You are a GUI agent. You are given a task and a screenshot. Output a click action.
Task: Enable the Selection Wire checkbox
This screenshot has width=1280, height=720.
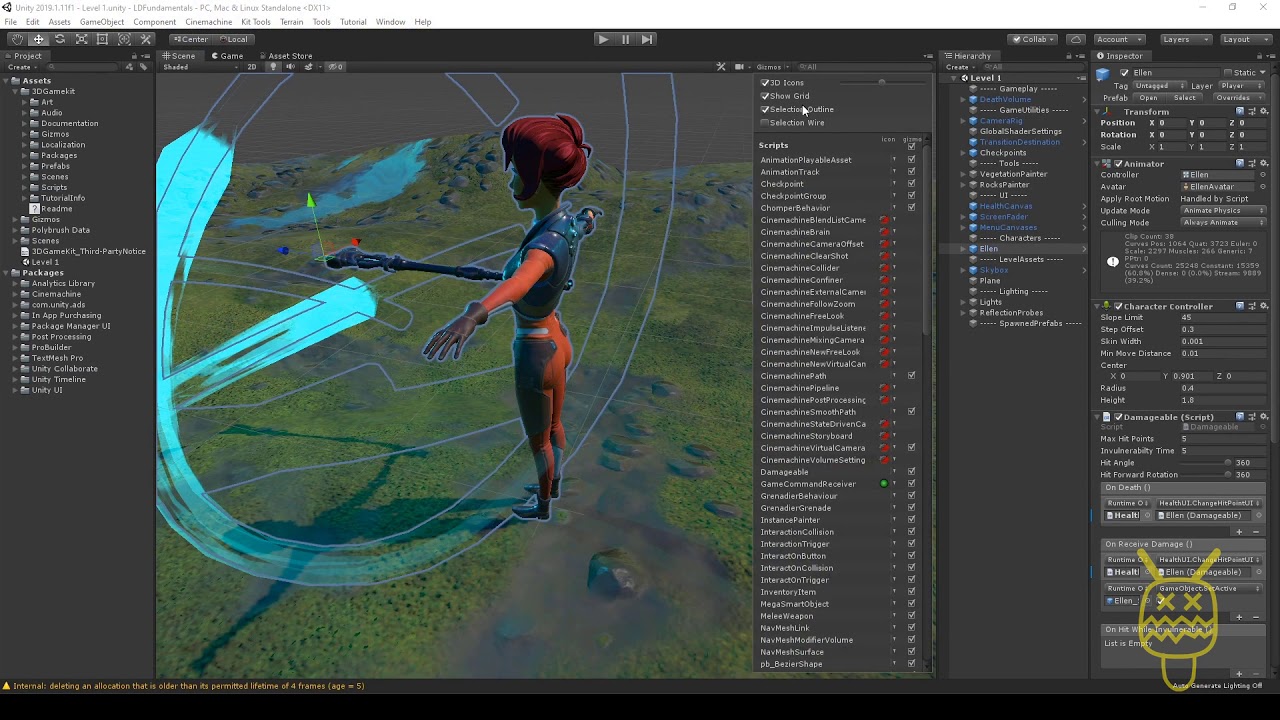pyautogui.click(x=765, y=122)
